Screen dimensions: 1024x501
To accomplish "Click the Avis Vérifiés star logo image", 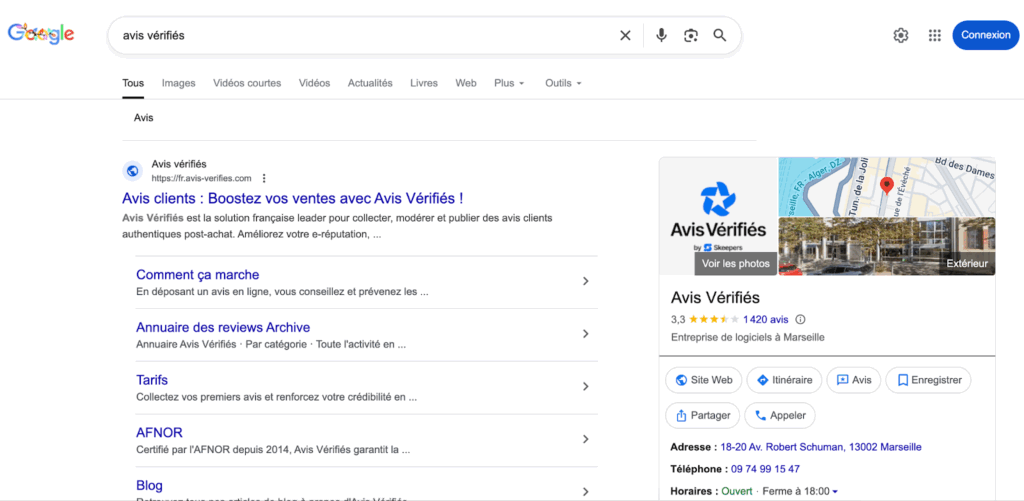I will coord(718,199).
